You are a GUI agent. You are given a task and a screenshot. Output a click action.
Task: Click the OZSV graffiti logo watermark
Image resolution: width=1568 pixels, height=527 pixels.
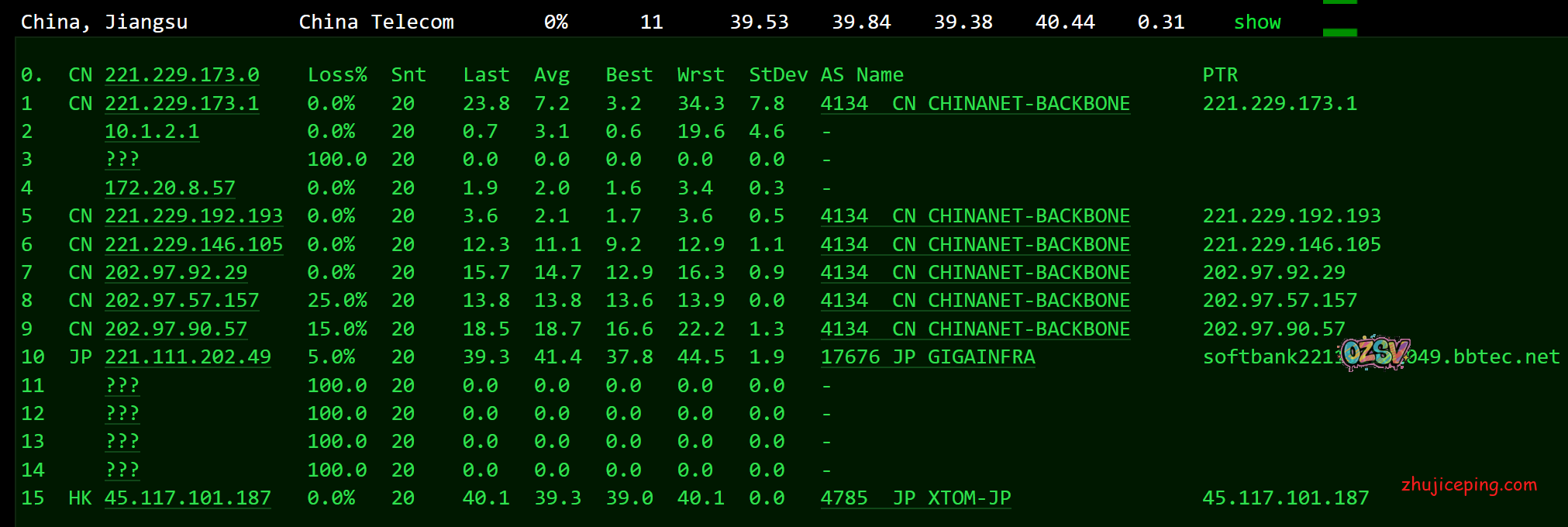point(1373,353)
